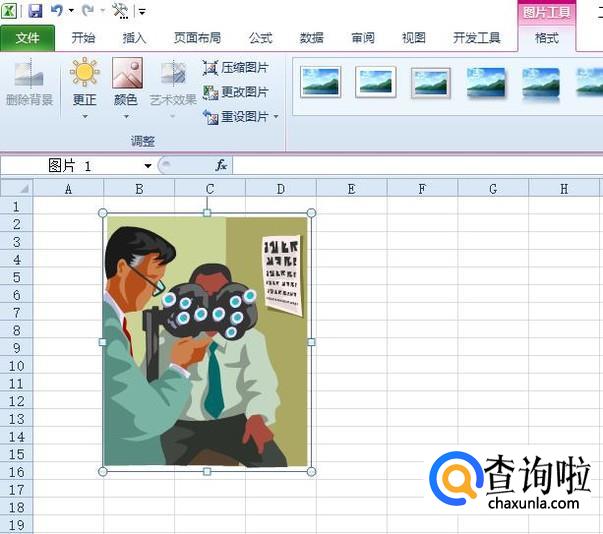603x534 pixels.
Task: Click the picture's bottom-left corner handle
Action: click(x=103, y=471)
